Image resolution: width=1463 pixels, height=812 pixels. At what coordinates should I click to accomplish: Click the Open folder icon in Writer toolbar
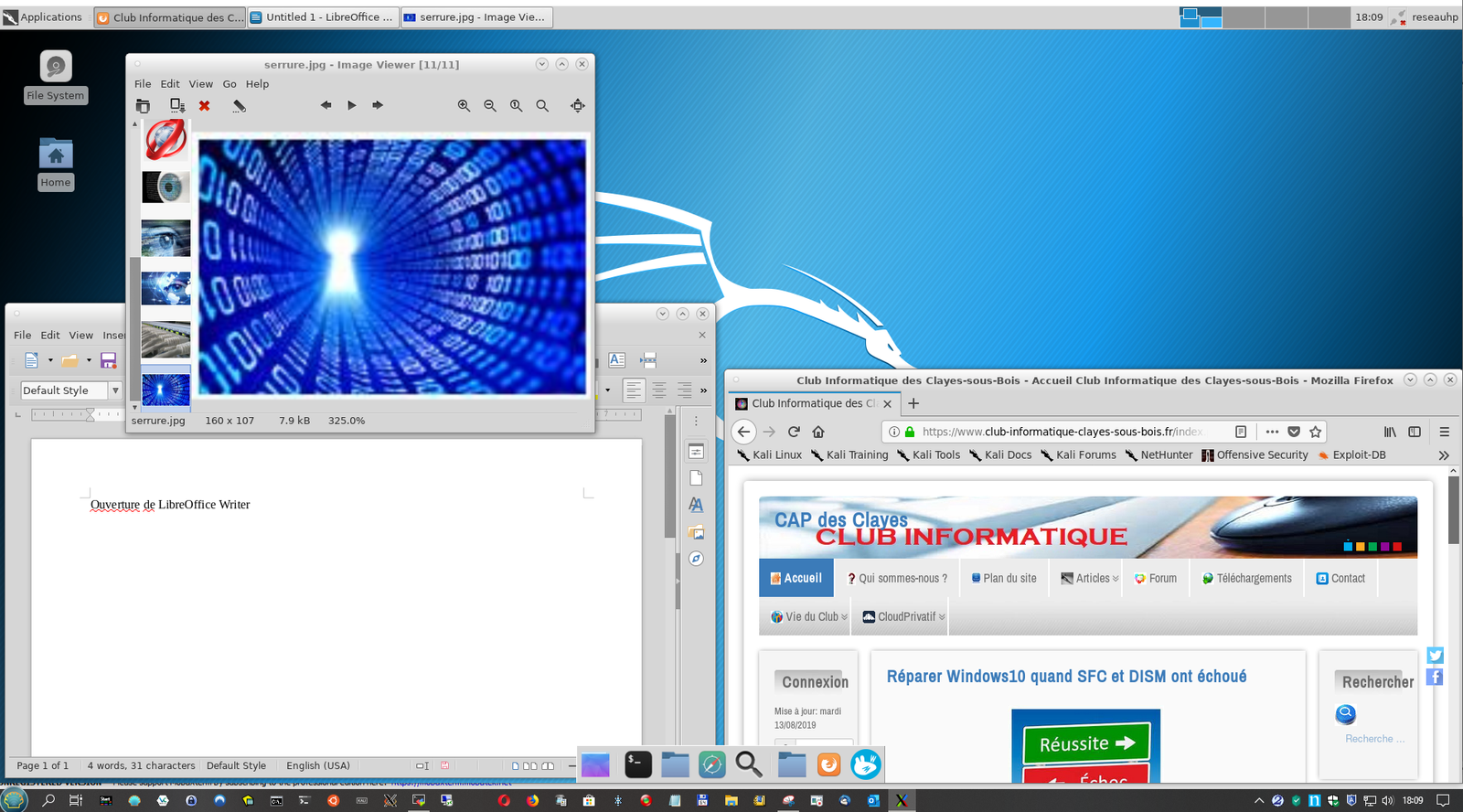coord(69,360)
